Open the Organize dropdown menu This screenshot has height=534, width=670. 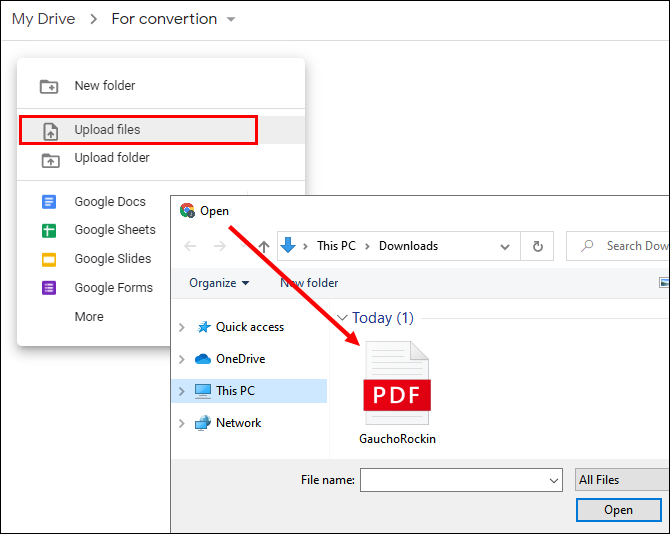click(x=219, y=283)
